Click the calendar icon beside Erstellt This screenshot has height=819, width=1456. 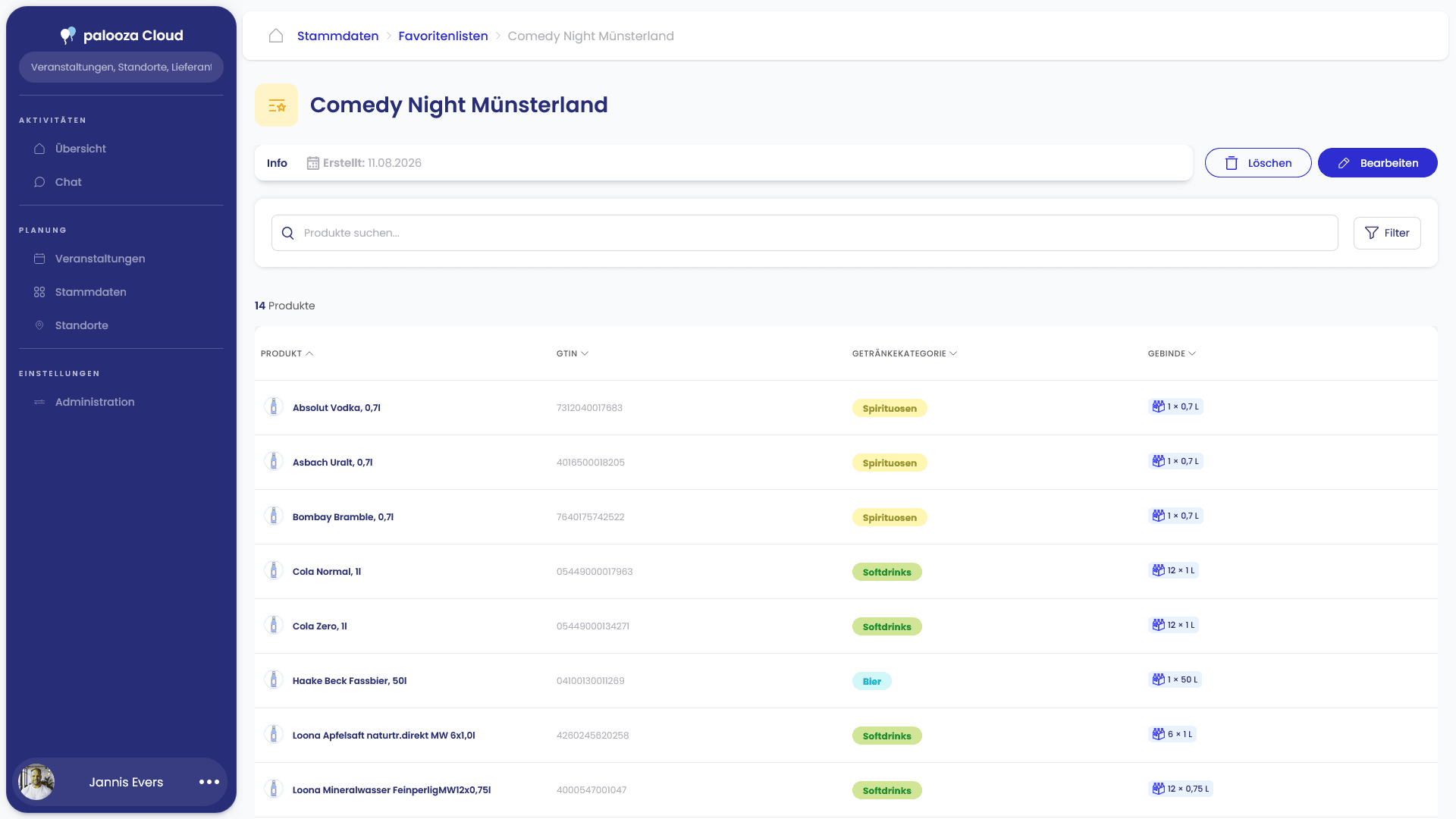[x=312, y=163]
